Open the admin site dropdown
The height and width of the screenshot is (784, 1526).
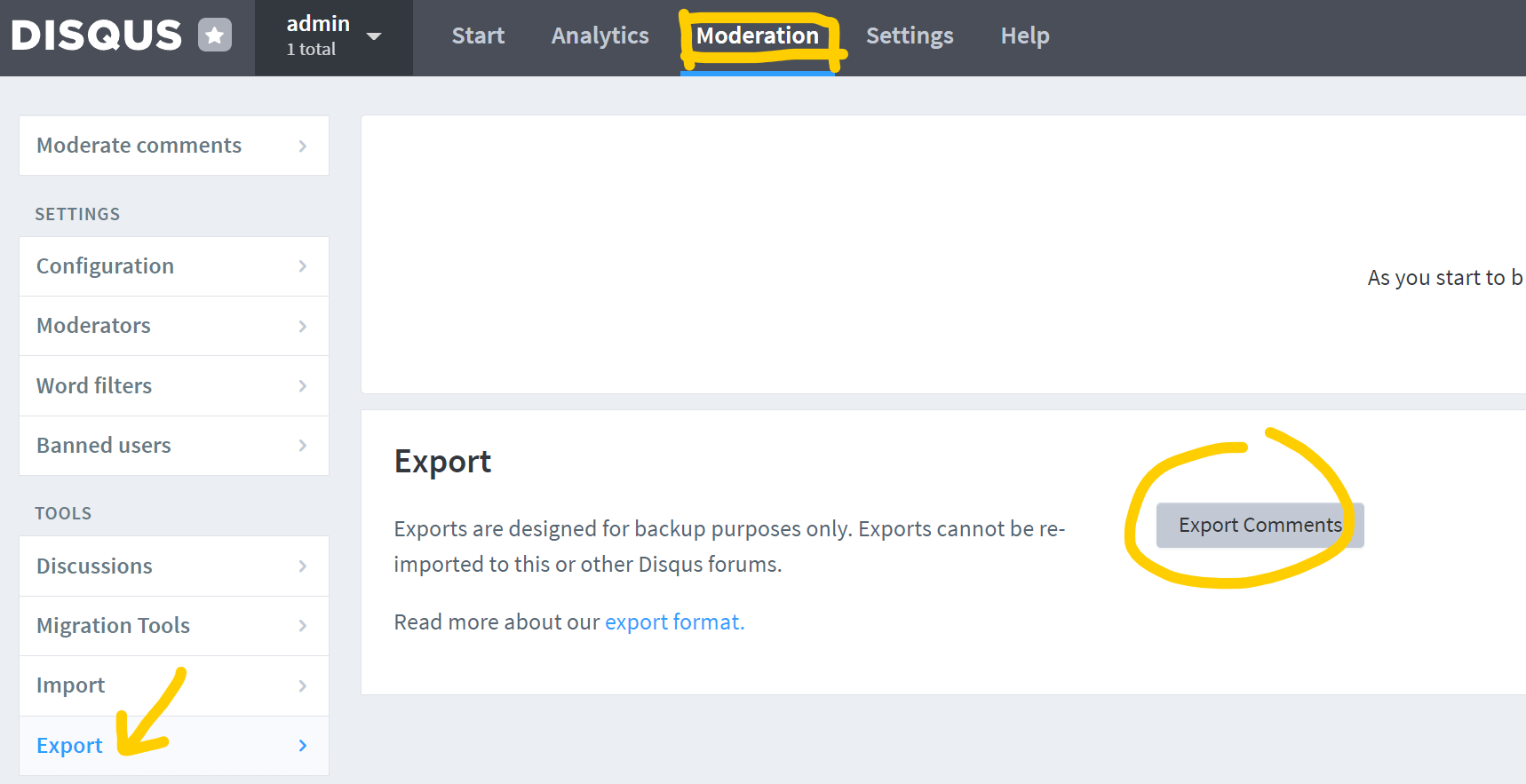tap(333, 36)
